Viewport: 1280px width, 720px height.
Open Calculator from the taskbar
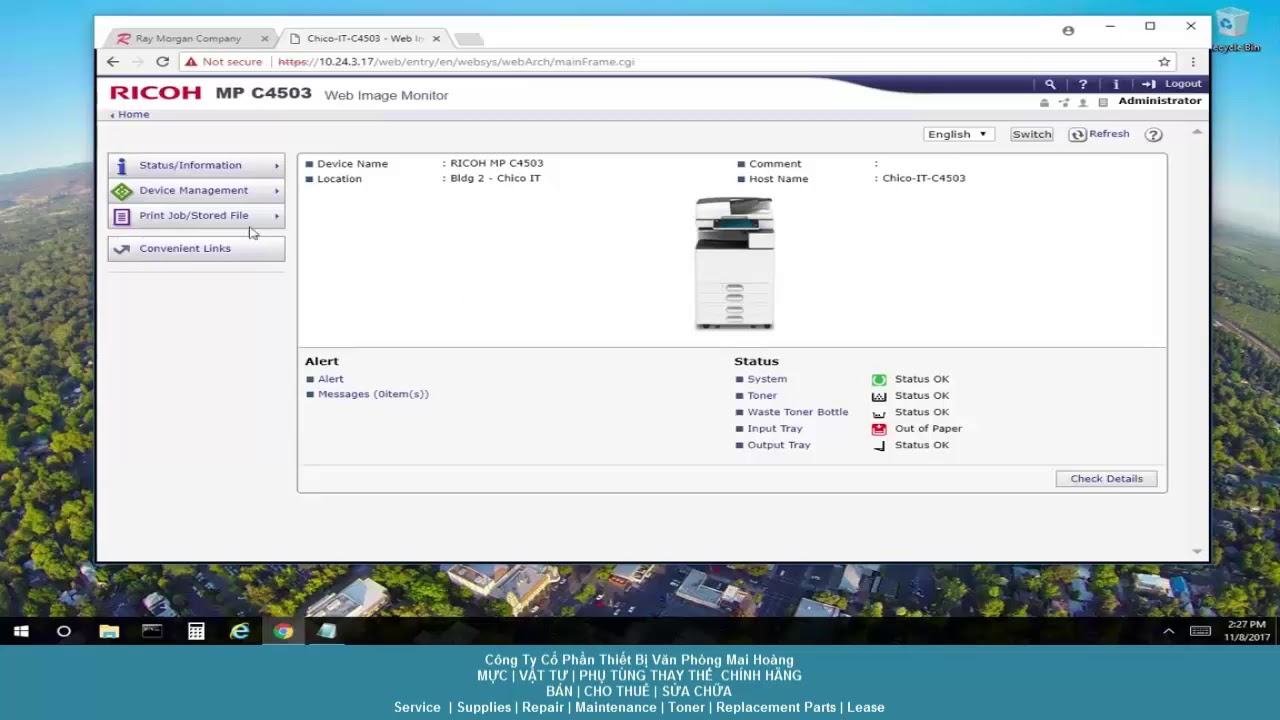[196, 631]
